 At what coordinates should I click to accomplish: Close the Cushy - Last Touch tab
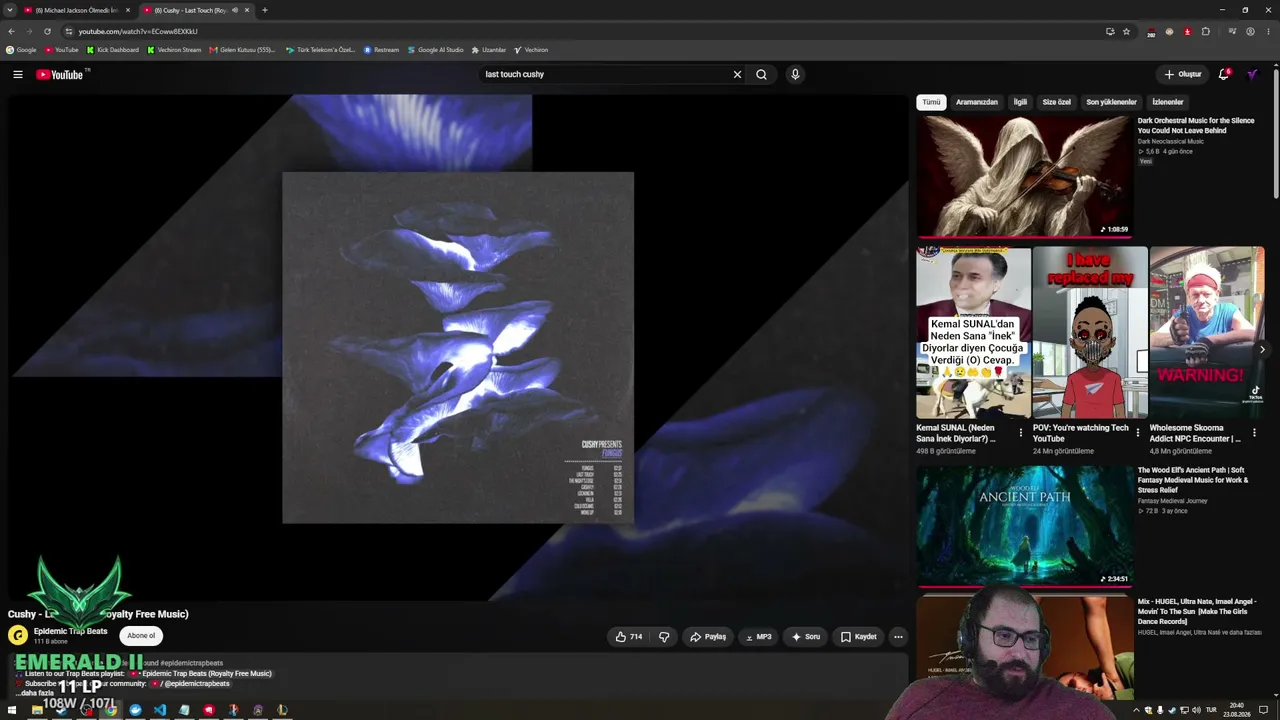coord(247,10)
